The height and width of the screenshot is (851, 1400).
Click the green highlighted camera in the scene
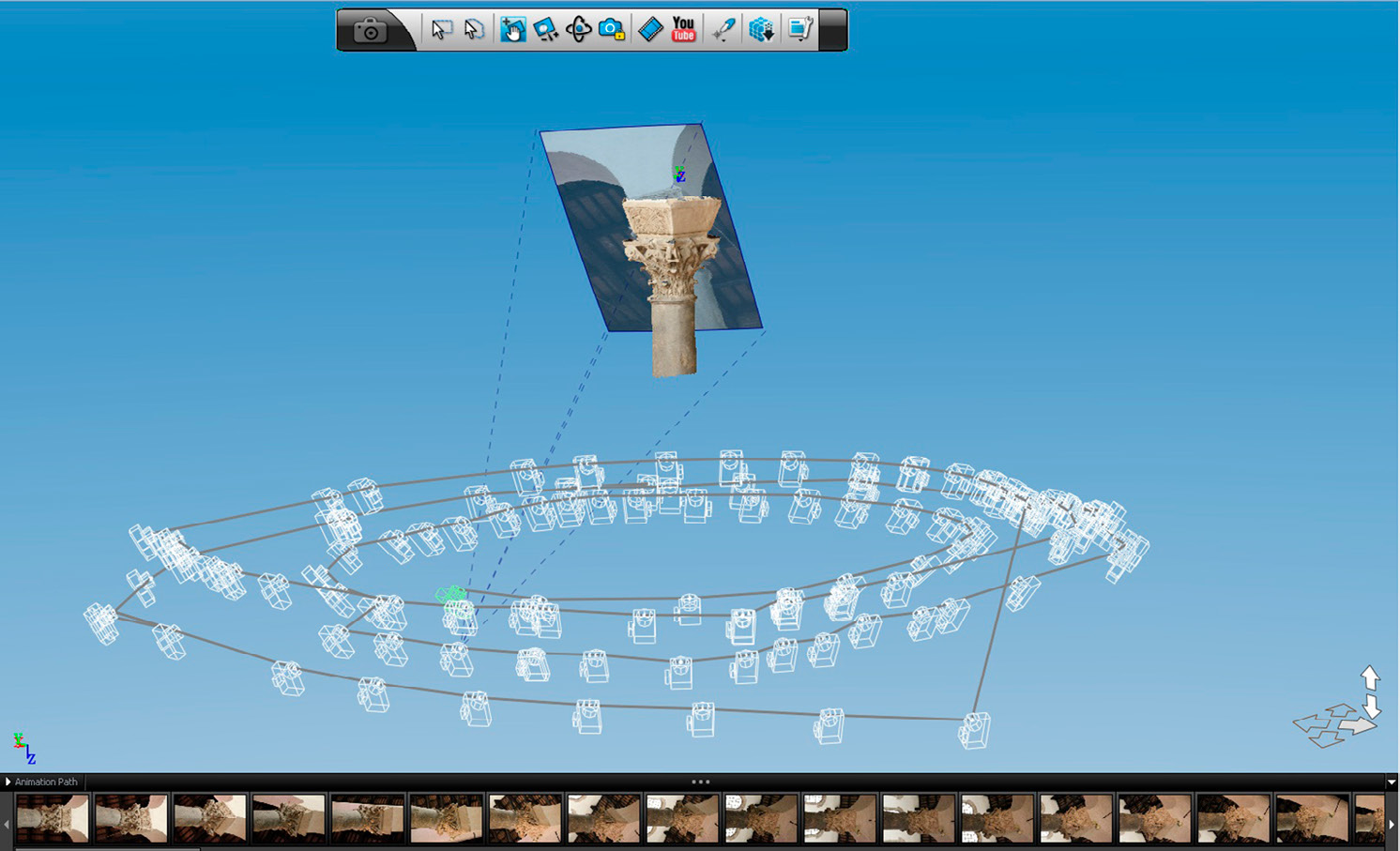[452, 598]
